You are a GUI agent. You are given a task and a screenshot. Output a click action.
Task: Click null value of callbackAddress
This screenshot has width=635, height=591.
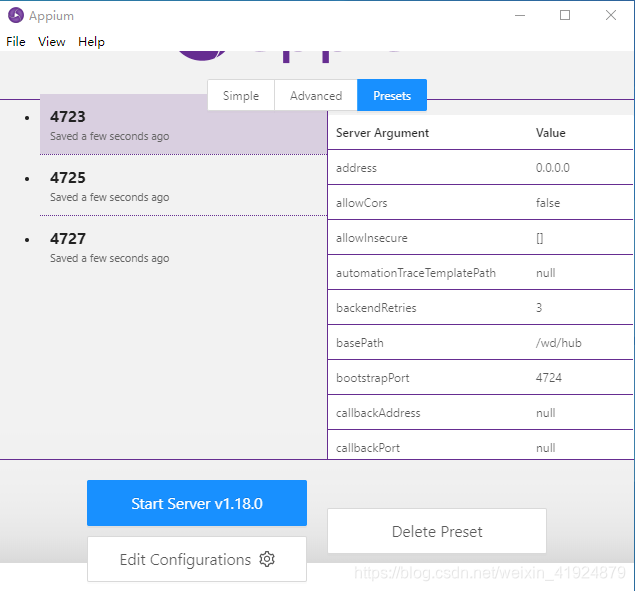[x=546, y=413]
